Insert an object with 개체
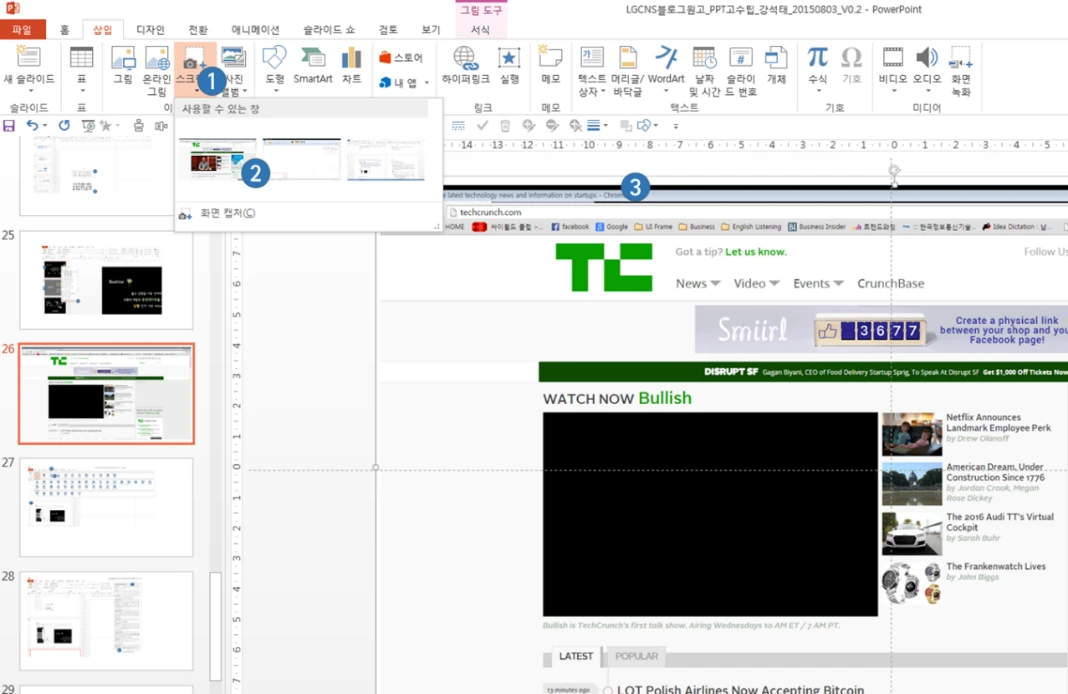The width and height of the screenshot is (1068, 694). [x=776, y=65]
